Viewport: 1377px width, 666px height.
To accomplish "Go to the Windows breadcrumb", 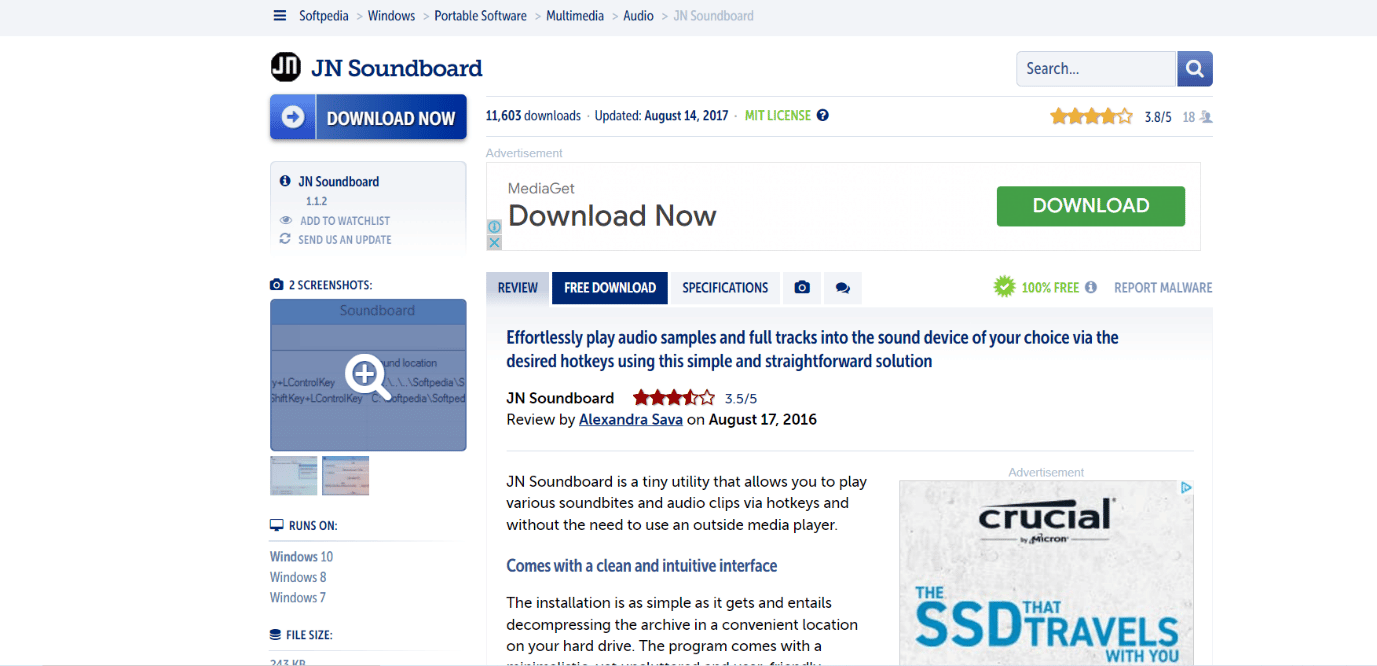I will coord(391,16).
